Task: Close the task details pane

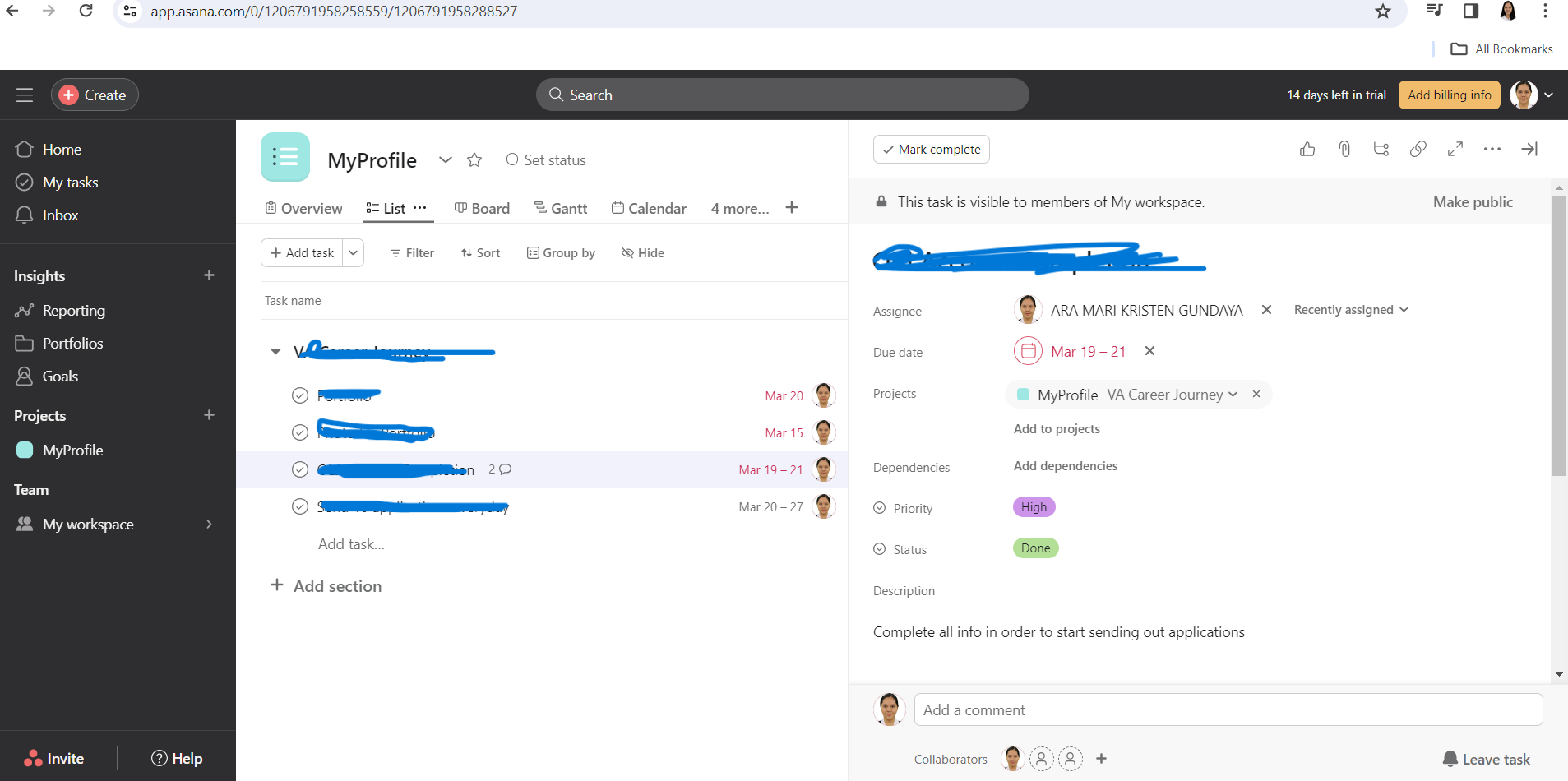Action: coord(1529,149)
